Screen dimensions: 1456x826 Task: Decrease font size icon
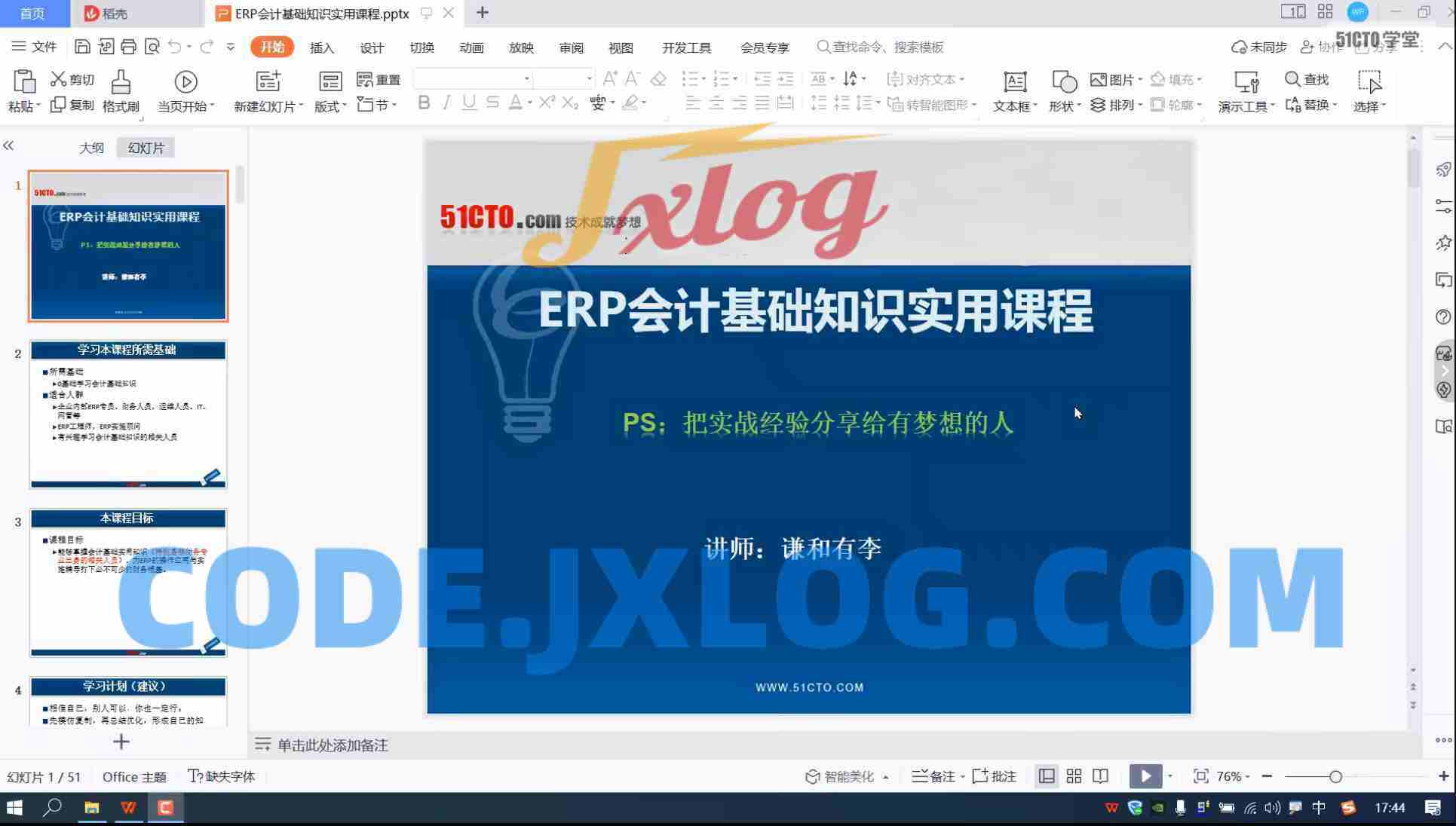(633, 78)
